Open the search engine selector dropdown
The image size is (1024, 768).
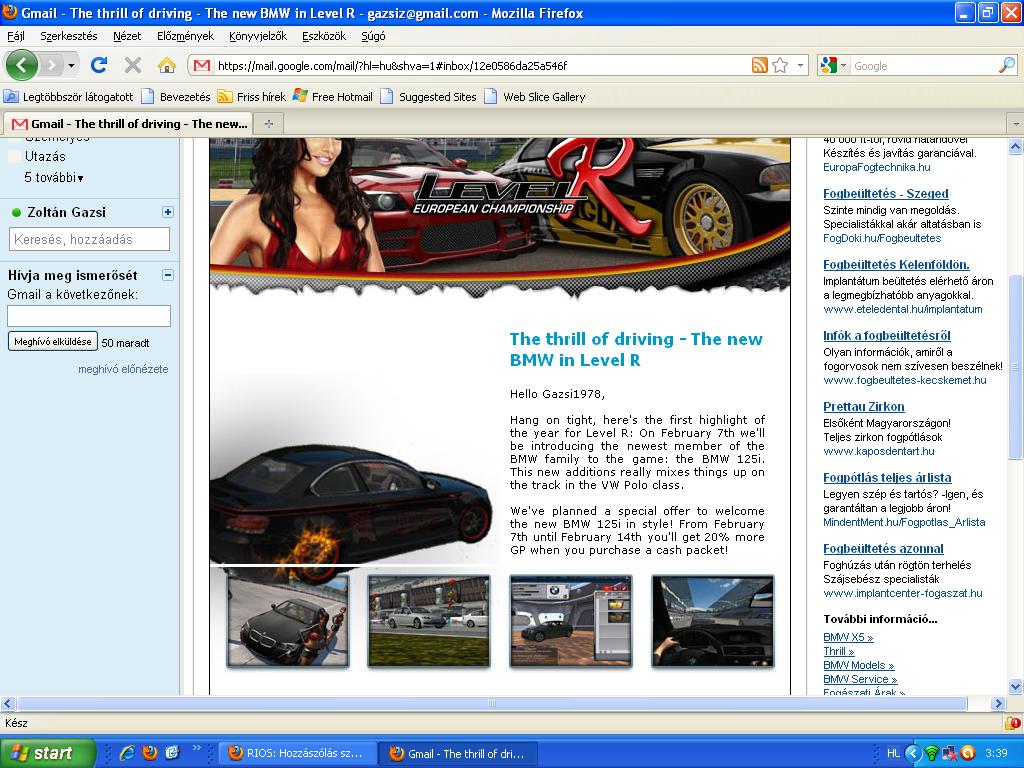pos(834,65)
